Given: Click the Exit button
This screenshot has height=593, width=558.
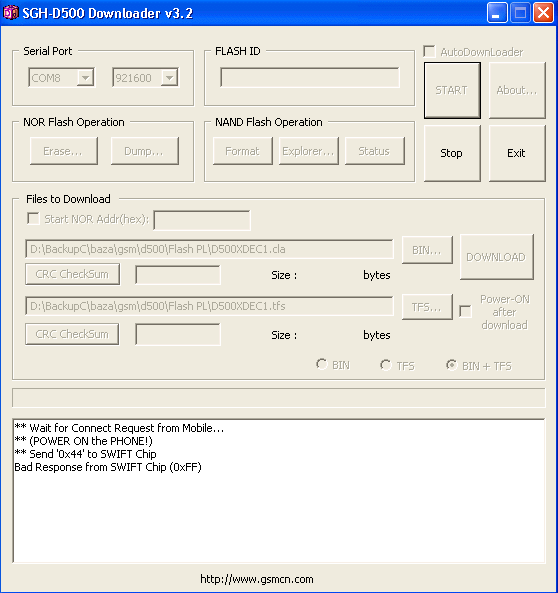Looking at the screenshot, I should (x=517, y=154).
